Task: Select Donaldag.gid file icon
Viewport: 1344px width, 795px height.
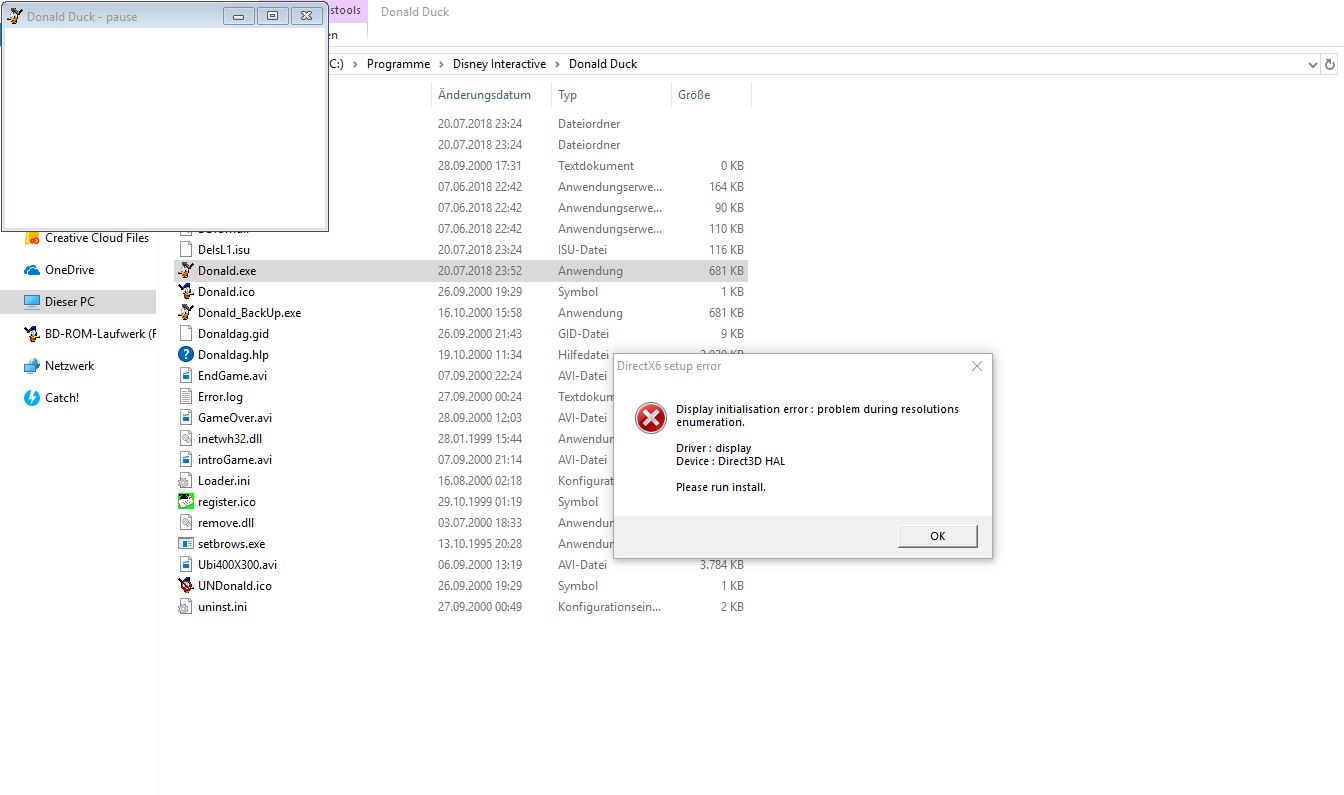Action: [185, 334]
